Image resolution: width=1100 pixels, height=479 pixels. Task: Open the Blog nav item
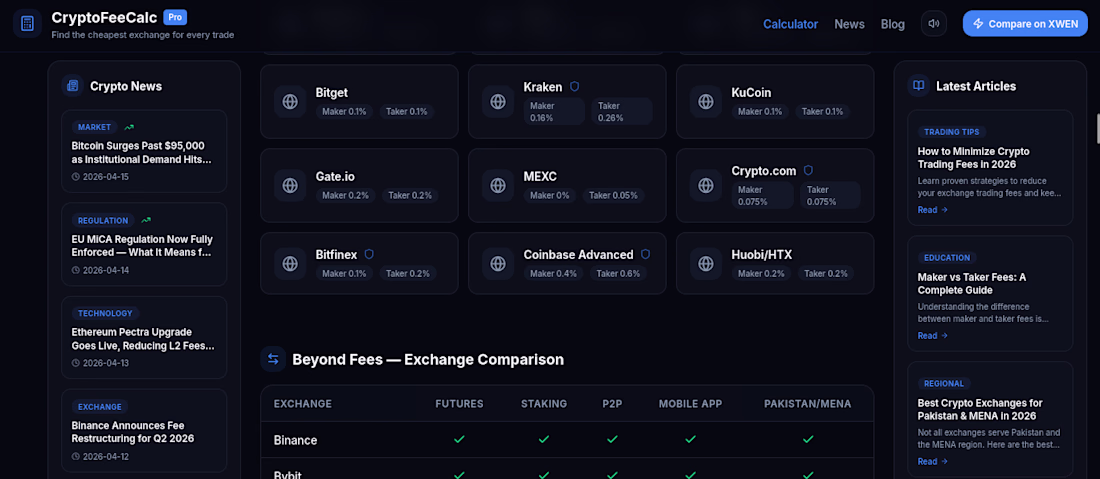[x=892, y=24]
